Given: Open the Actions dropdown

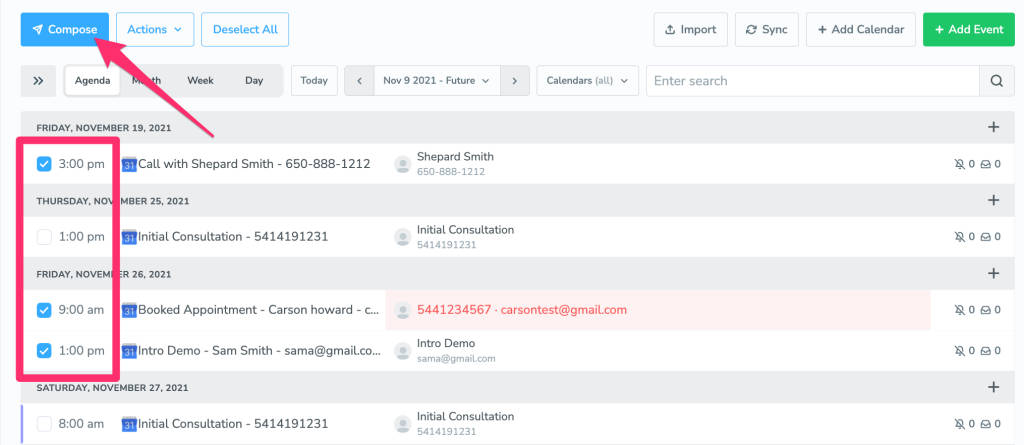Looking at the screenshot, I should tap(154, 29).
